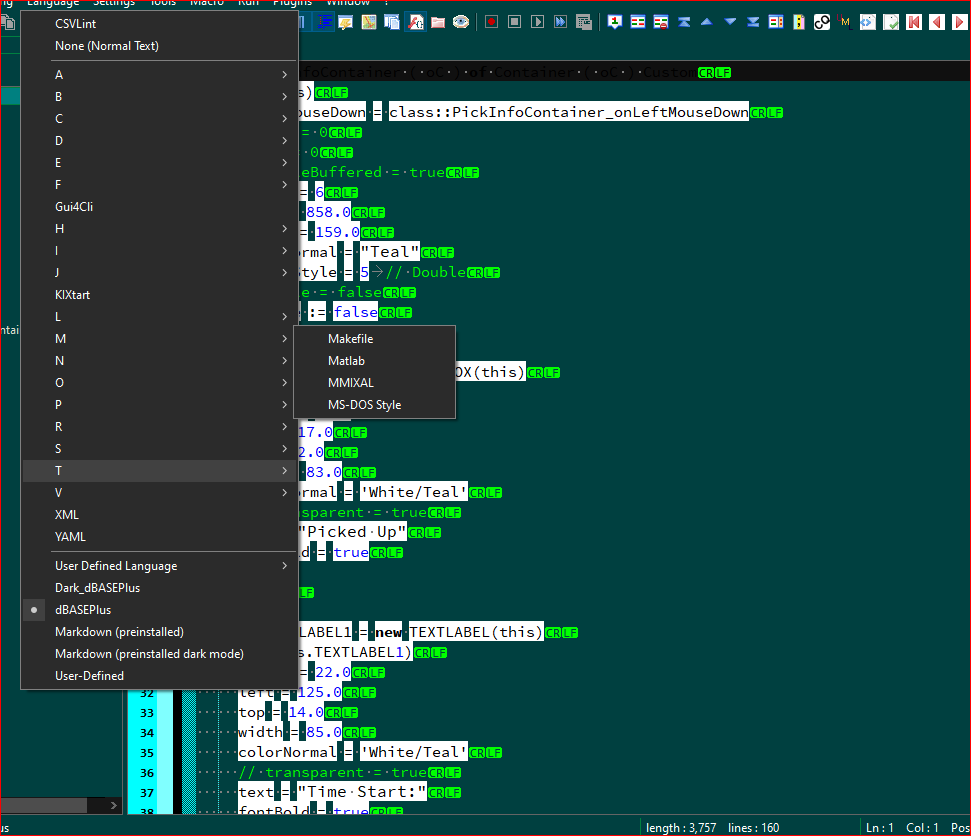
Task: Stop macro recording square icon
Action: 515,22
